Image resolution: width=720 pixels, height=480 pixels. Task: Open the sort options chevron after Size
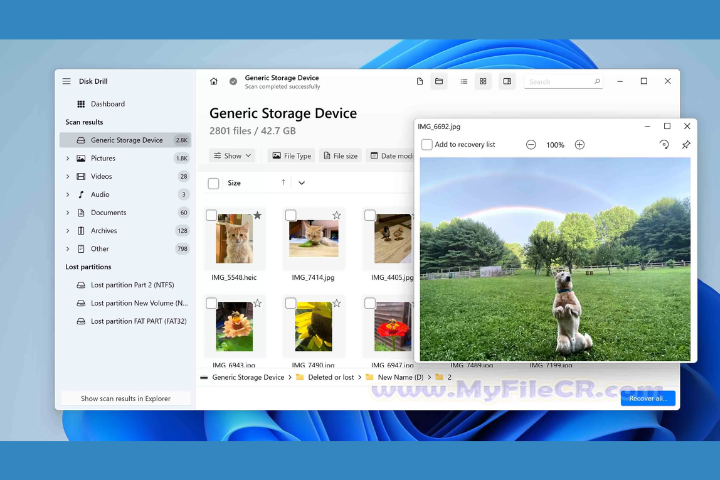coord(302,183)
